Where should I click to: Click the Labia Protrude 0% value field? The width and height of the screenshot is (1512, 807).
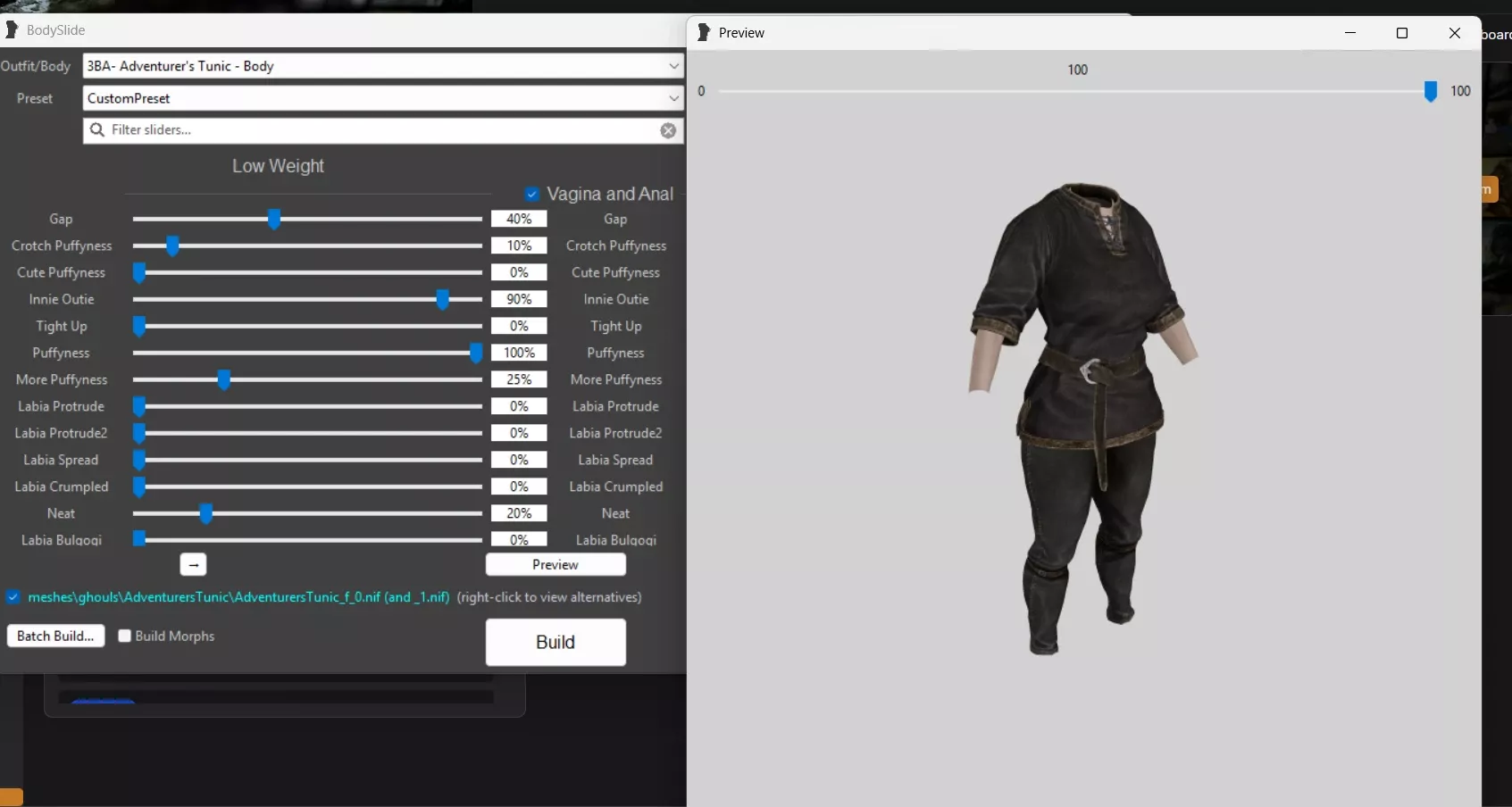(519, 406)
